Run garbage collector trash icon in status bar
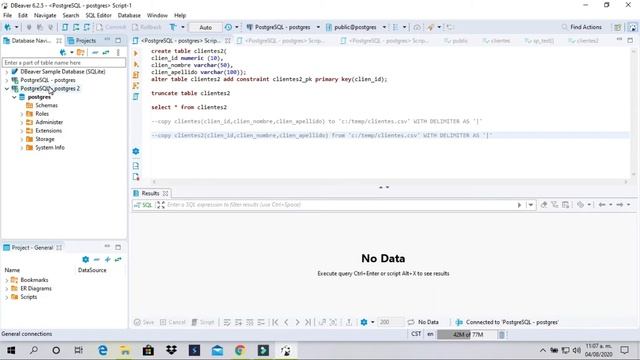This screenshot has height=360, width=640. pos(501,335)
